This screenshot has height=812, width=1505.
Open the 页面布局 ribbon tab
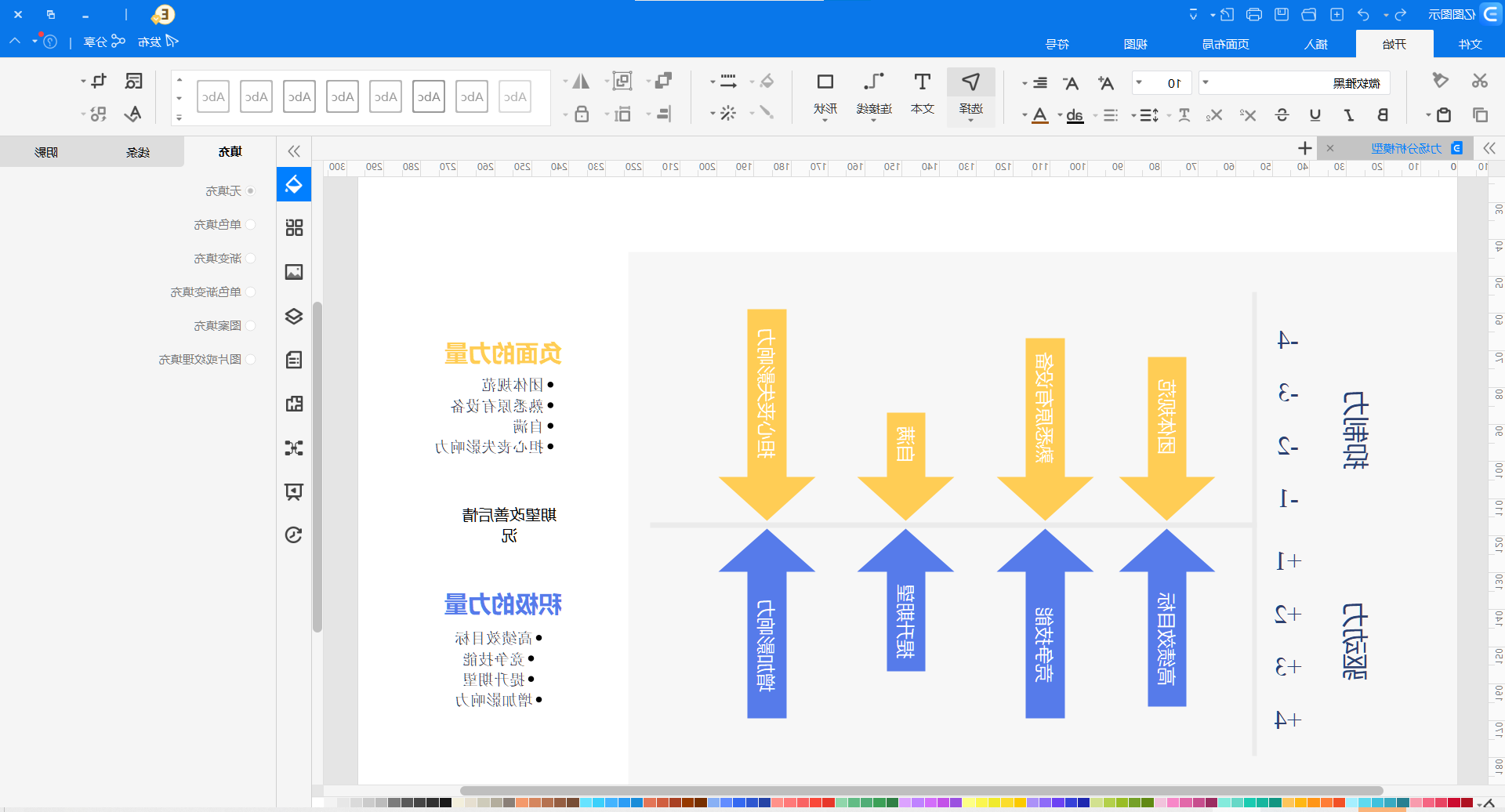click(x=1226, y=44)
